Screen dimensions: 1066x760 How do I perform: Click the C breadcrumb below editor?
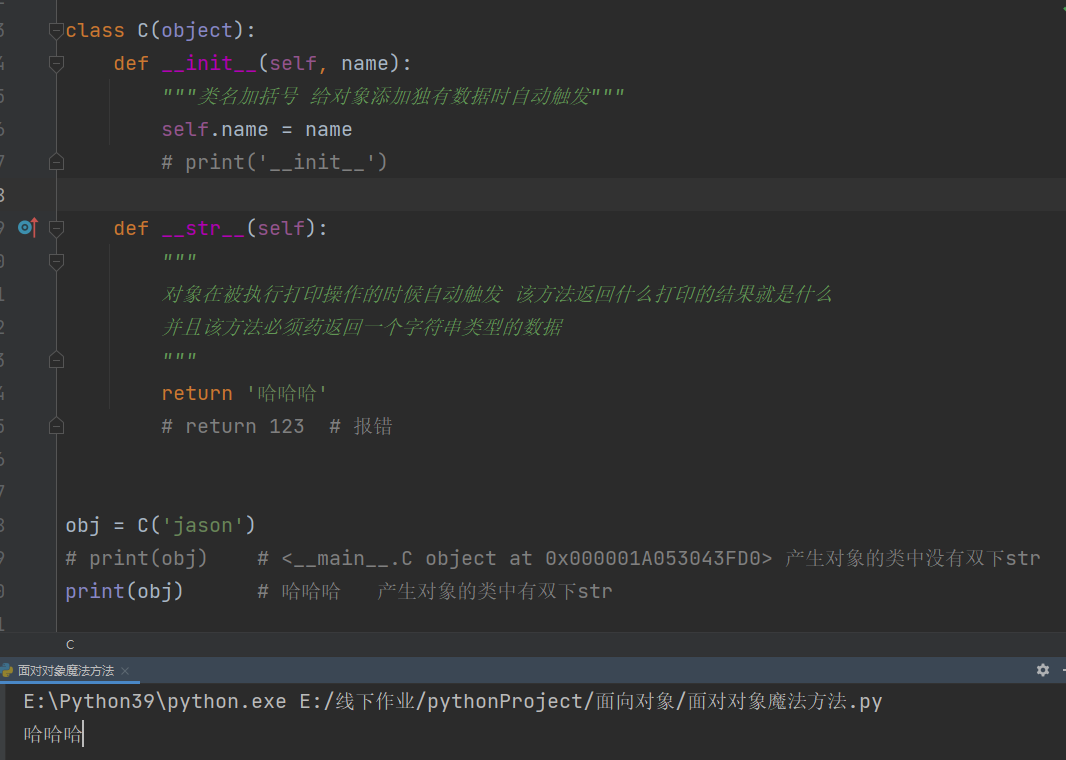pos(70,644)
